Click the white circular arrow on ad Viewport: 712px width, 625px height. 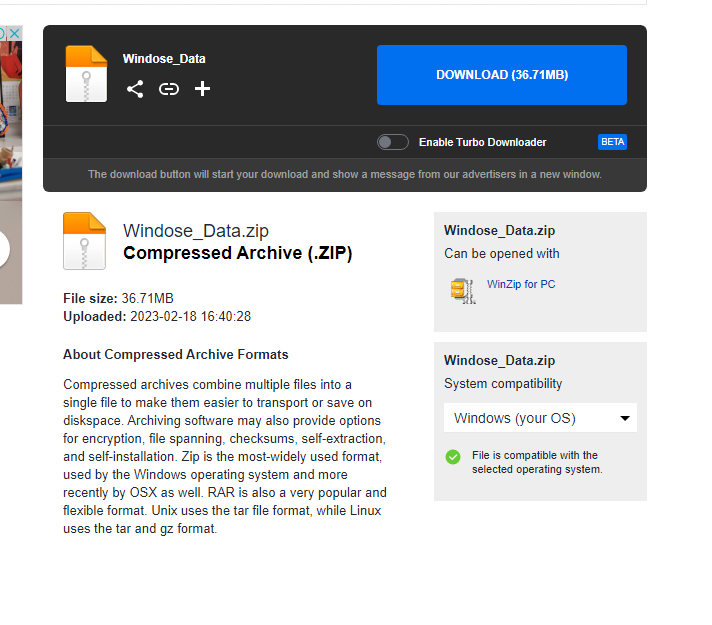pos(3,248)
